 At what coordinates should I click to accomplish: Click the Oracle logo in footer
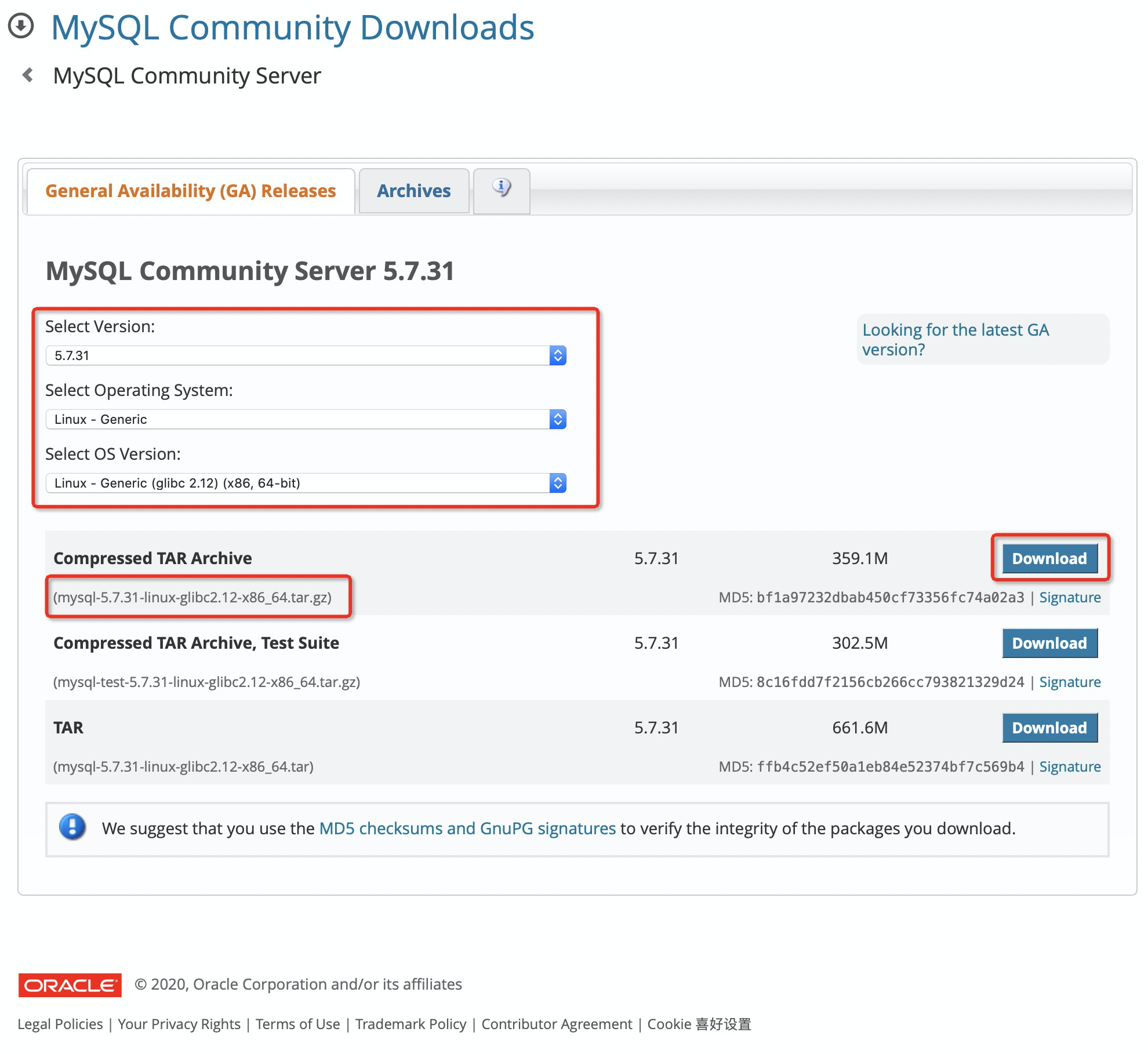tap(70, 985)
